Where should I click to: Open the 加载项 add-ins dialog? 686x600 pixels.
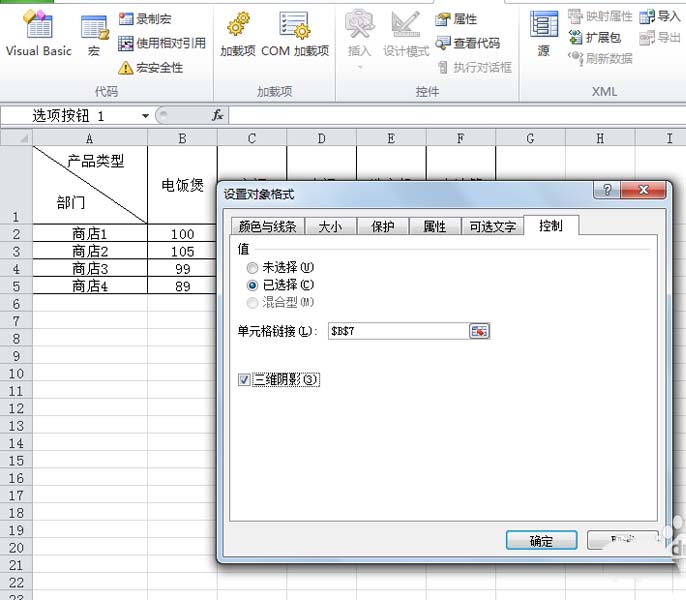coord(238,35)
